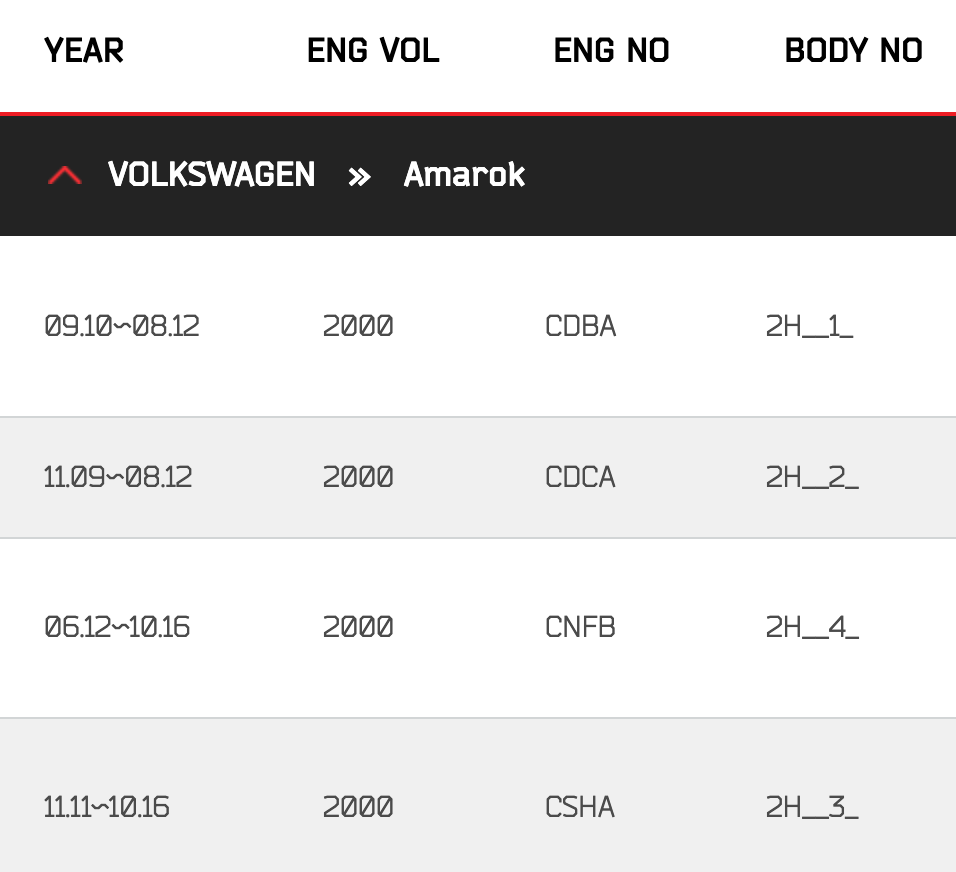Click the year range 11.11~10.16

pos(107,806)
